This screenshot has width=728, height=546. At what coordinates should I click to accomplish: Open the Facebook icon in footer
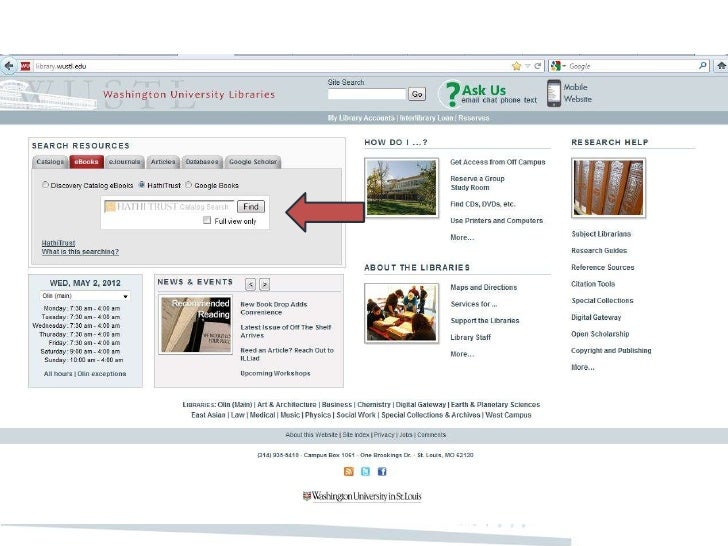pos(382,471)
